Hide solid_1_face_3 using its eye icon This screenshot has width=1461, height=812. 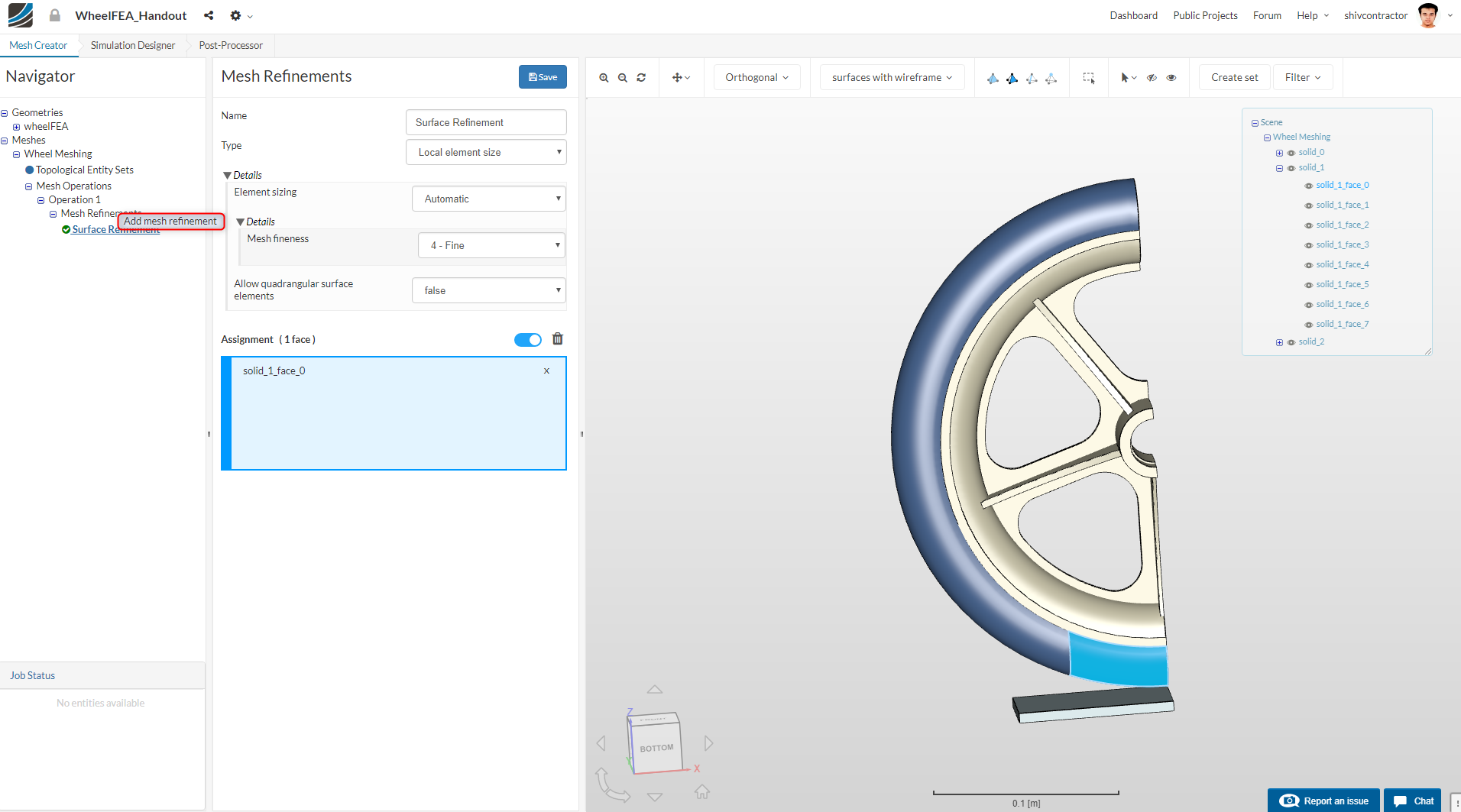(x=1308, y=245)
